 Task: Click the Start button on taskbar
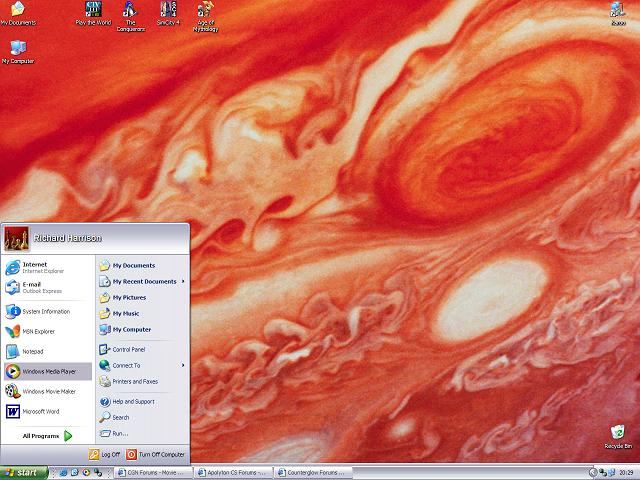pyautogui.click(x=22, y=472)
